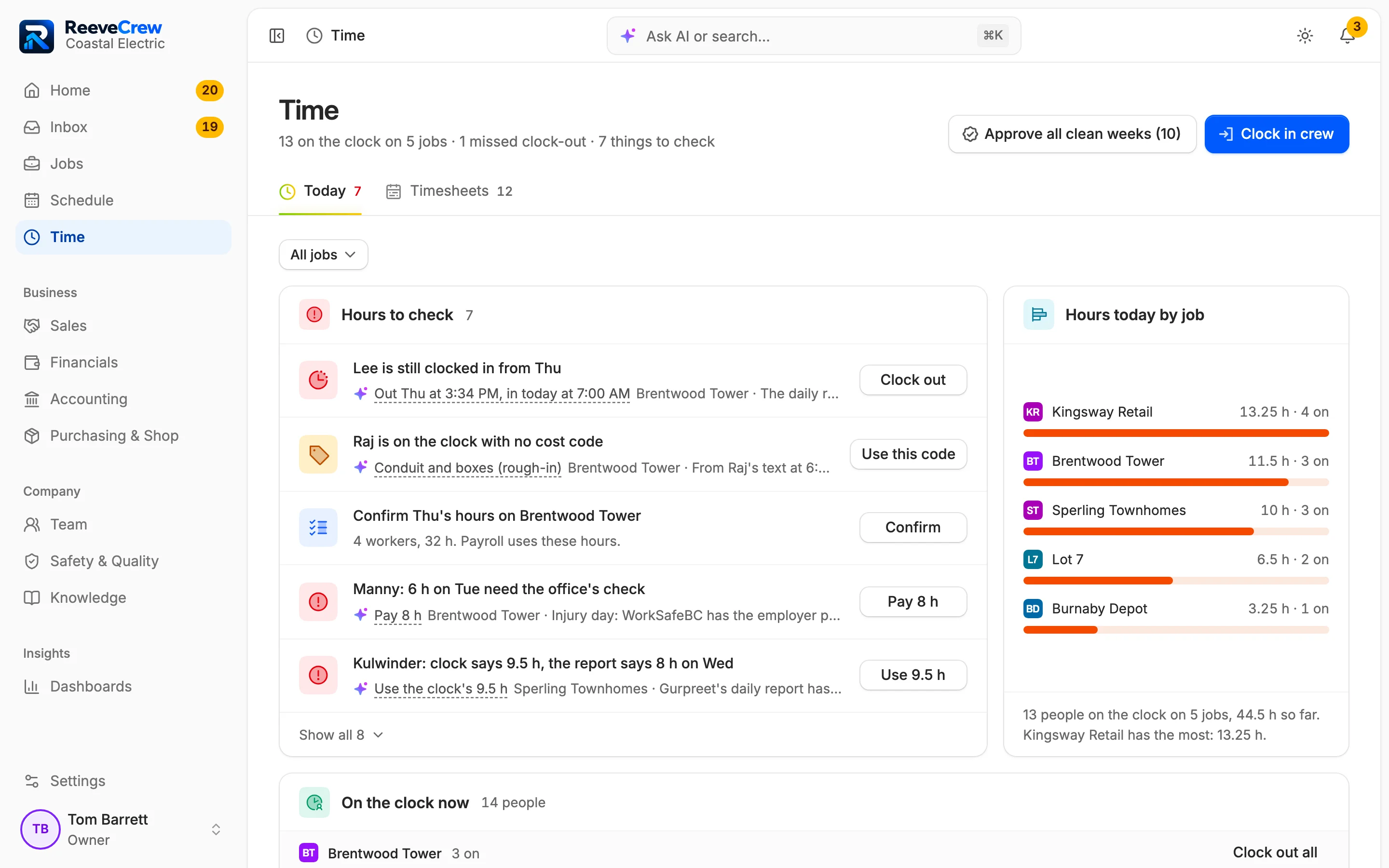Confirm Thu's hours on Brentwood Tower
Screen dimensions: 1389x868
pyautogui.click(x=912, y=527)
